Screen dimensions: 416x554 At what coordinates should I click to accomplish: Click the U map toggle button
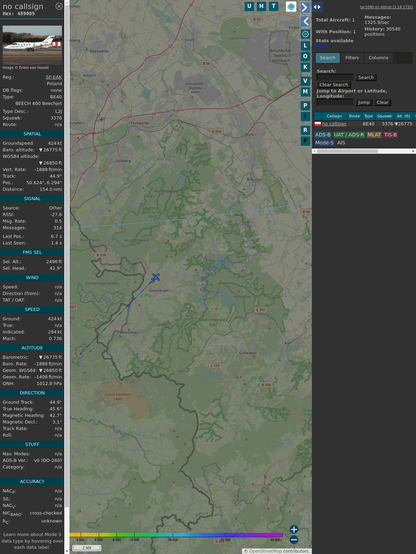249,6
